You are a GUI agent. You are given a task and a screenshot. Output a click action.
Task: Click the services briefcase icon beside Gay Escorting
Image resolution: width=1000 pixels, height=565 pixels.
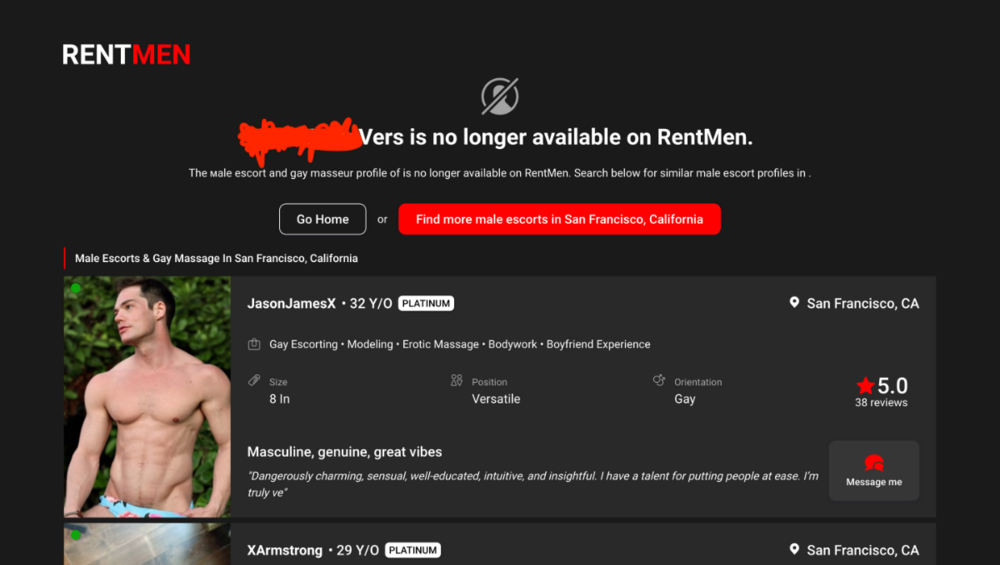coord(255,345)
